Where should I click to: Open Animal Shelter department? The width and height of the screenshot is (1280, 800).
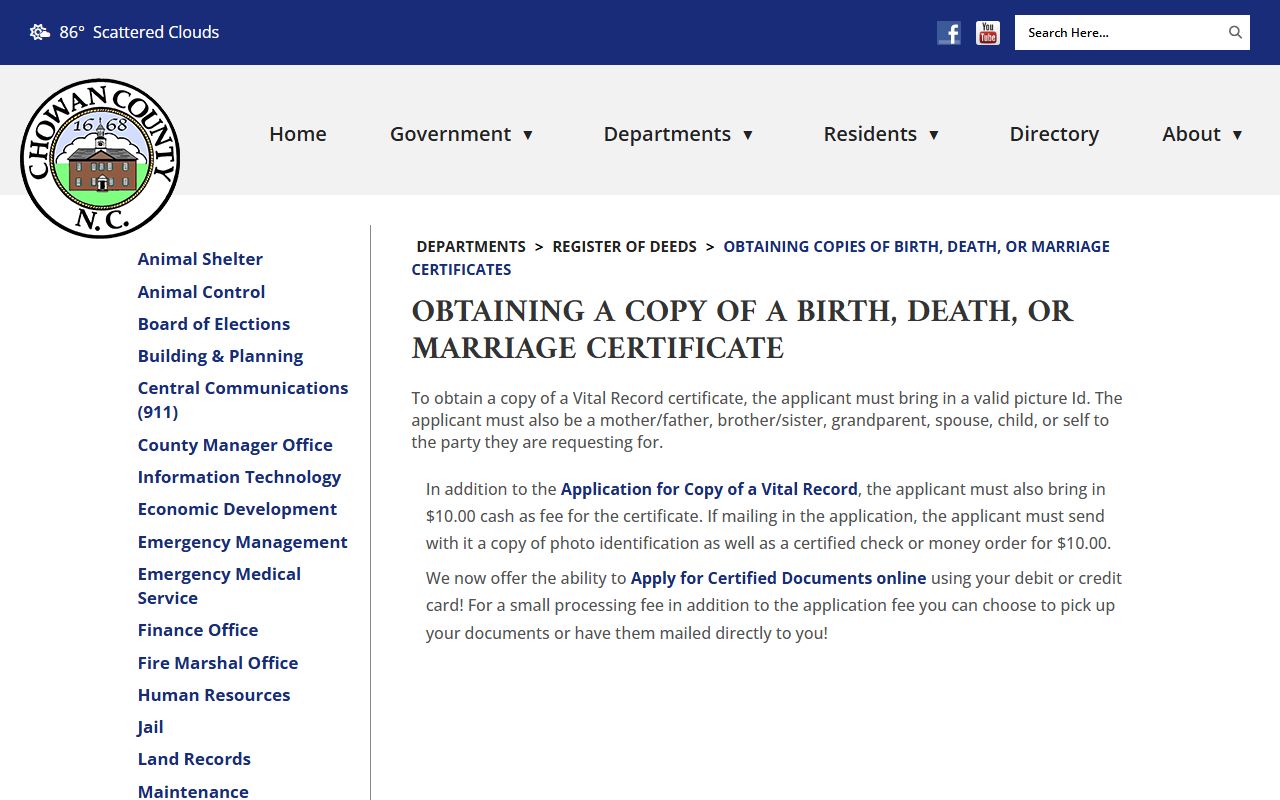[x=200, y=259]
